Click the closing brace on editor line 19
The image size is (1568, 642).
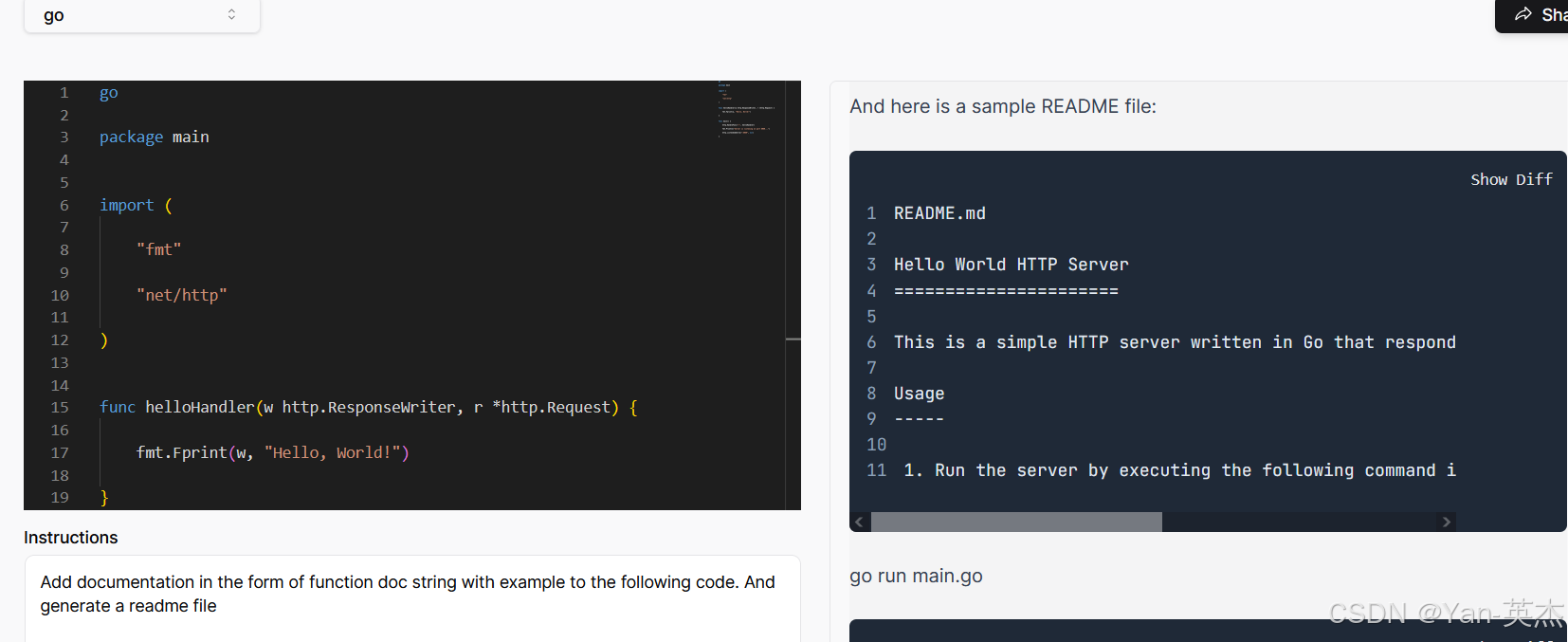(x=104, y=497)
